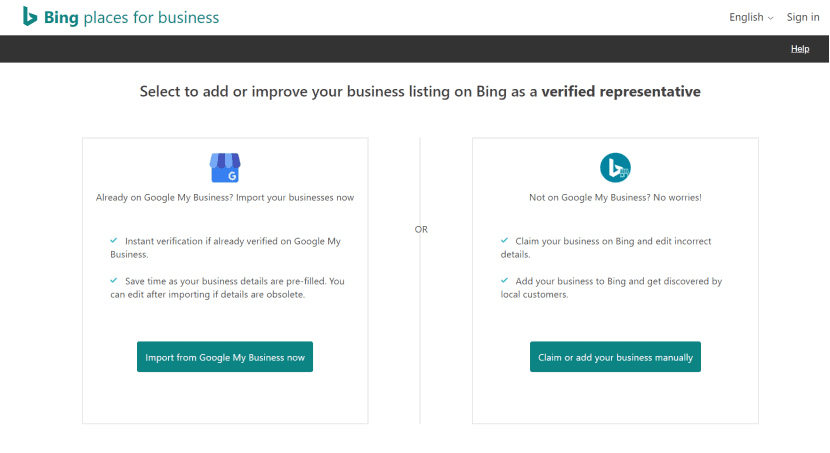Click Already on Google My Business heading
830x453 pixels.
point(225,197)
